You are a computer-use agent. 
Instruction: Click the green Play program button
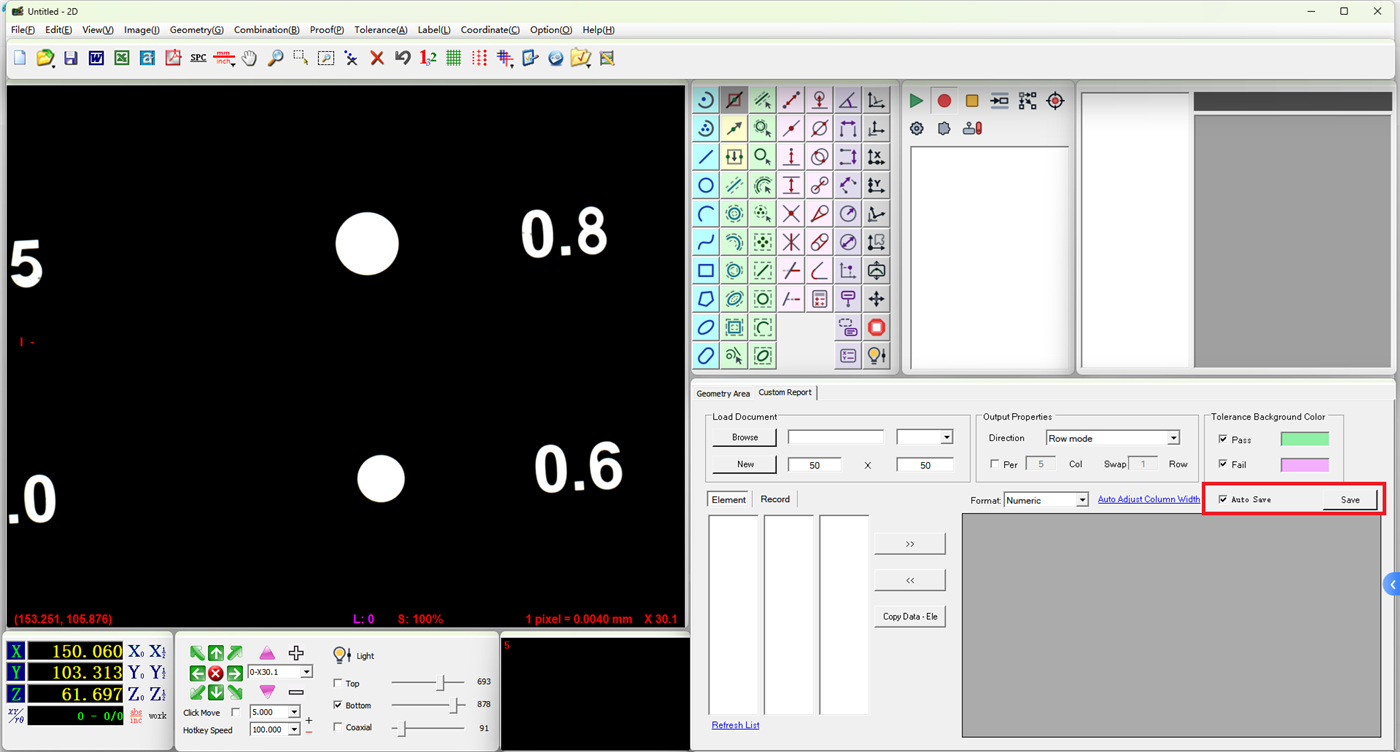tap(916, 101)
